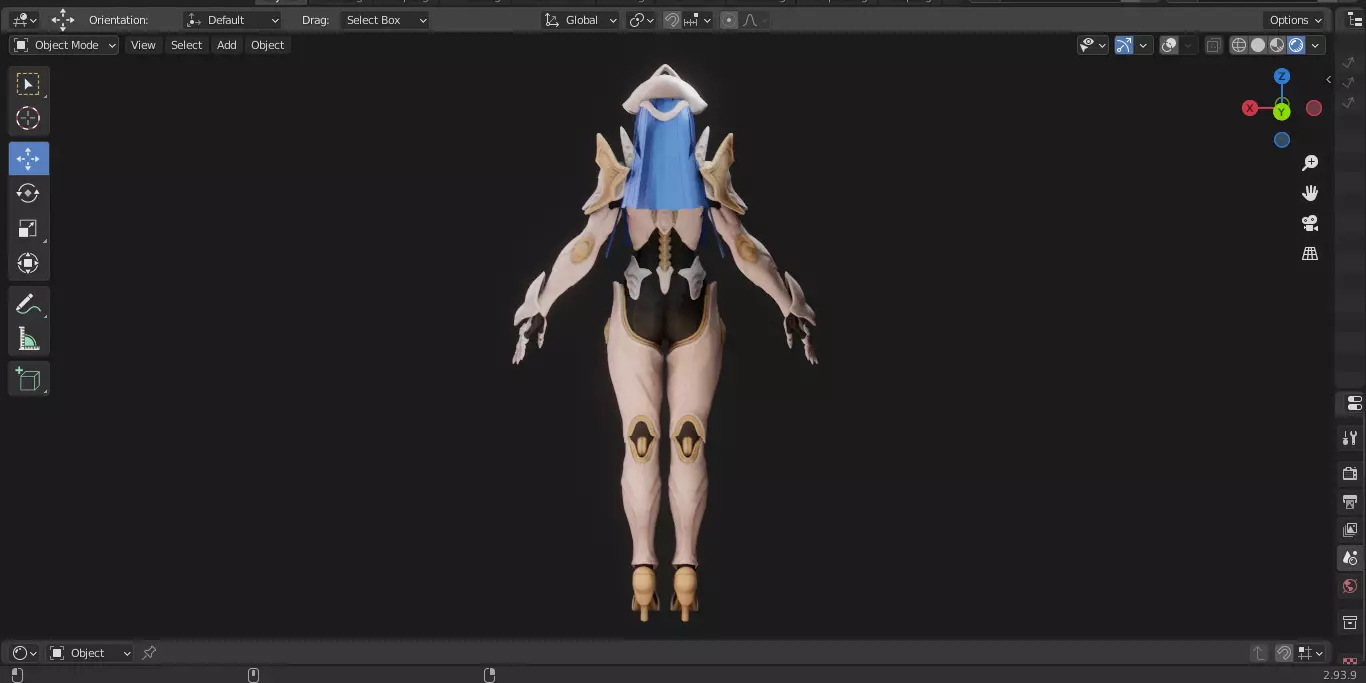
Task: Open the View menu
Action: coord(143,45)
